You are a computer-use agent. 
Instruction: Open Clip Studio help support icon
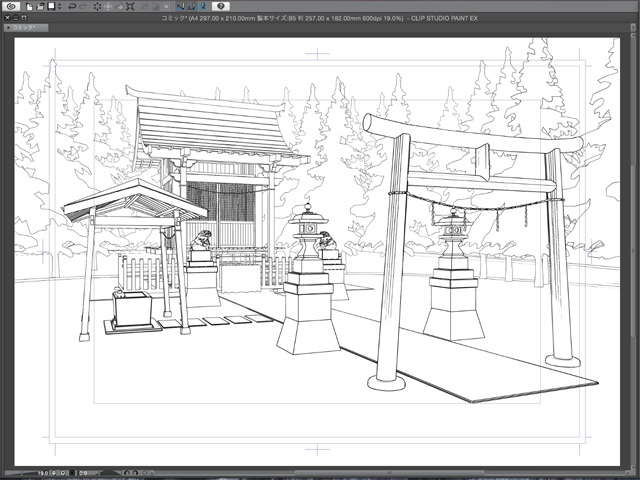(221, 6)
